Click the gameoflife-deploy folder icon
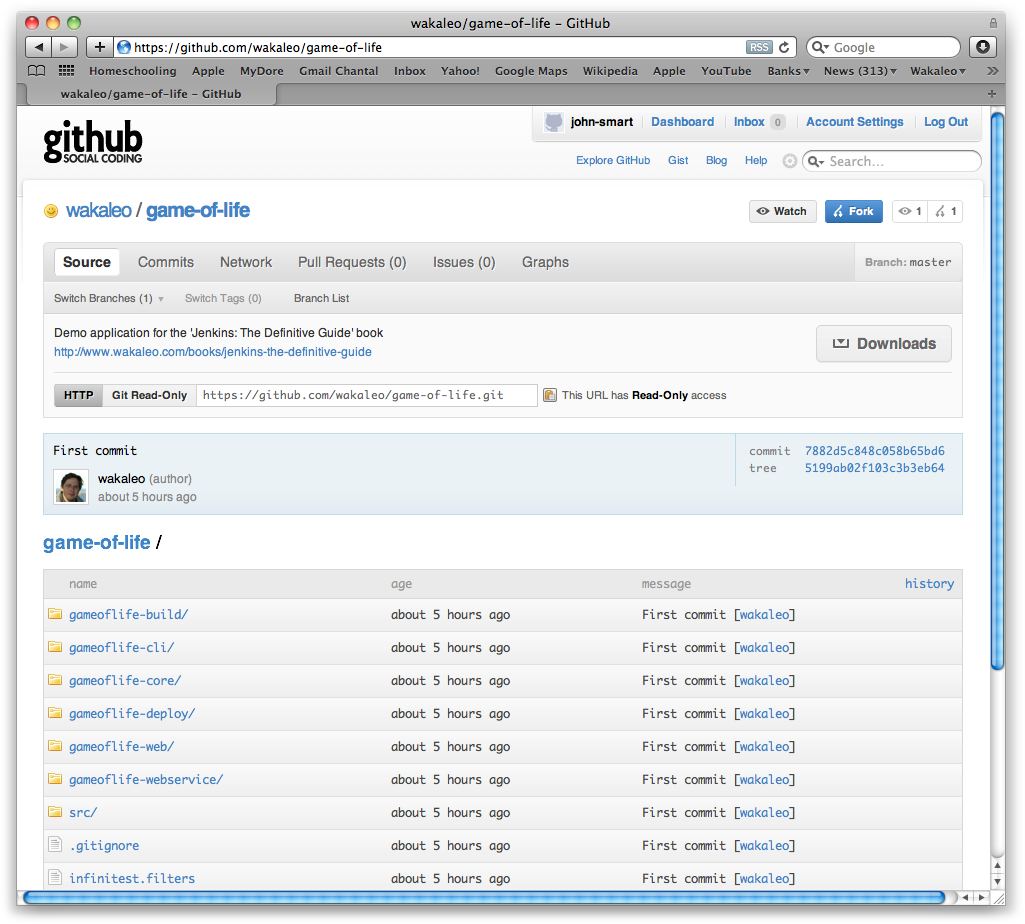This screenshot has height=924, width=1025. pos(55,713)
